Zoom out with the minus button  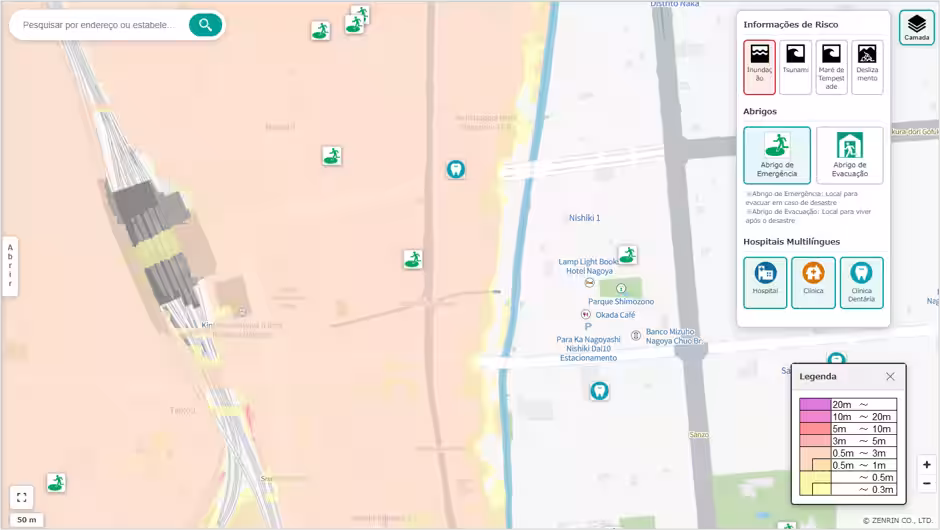tap(927, 483)
